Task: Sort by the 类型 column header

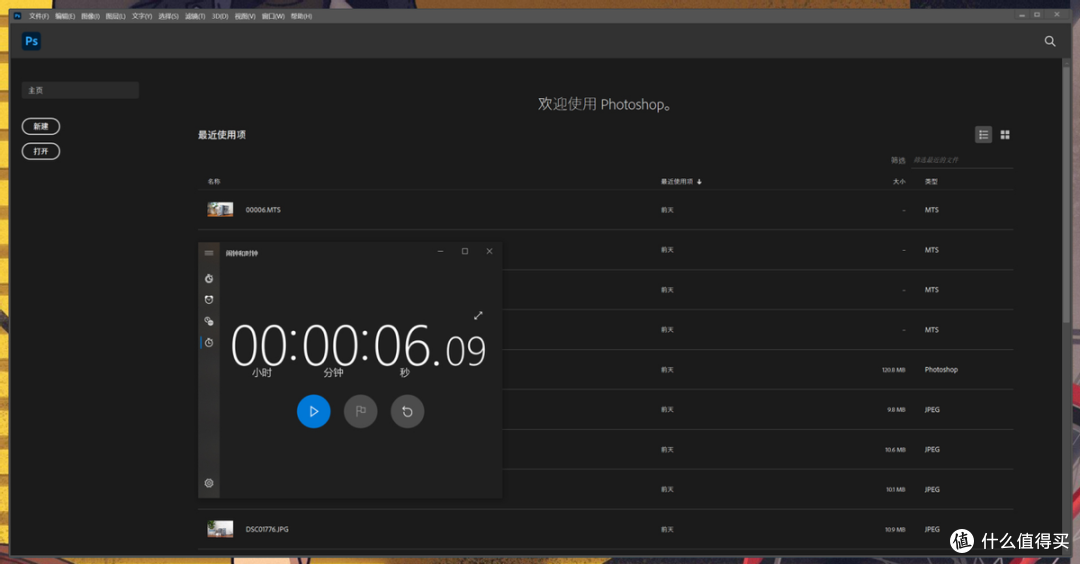Action: point(931,182)
